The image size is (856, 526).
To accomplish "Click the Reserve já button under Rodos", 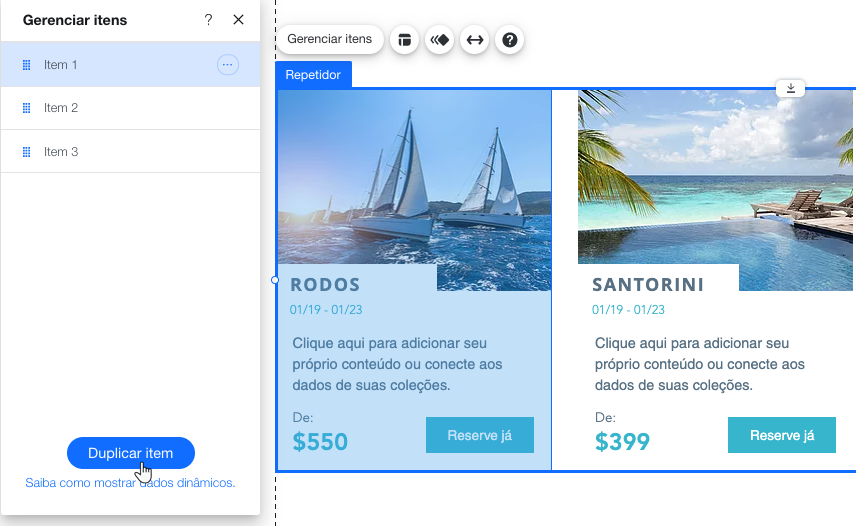I will 480,435.
